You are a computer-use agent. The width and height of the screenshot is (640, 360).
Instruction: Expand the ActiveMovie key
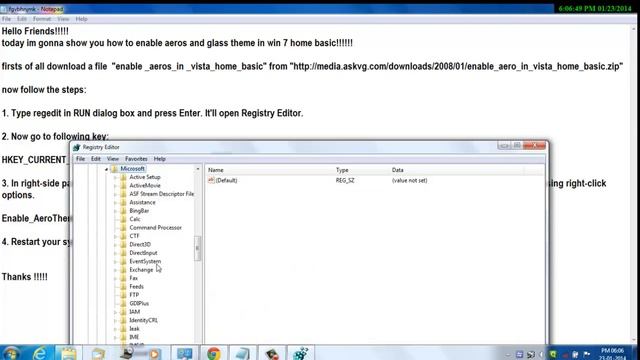(x=116, y=186)
